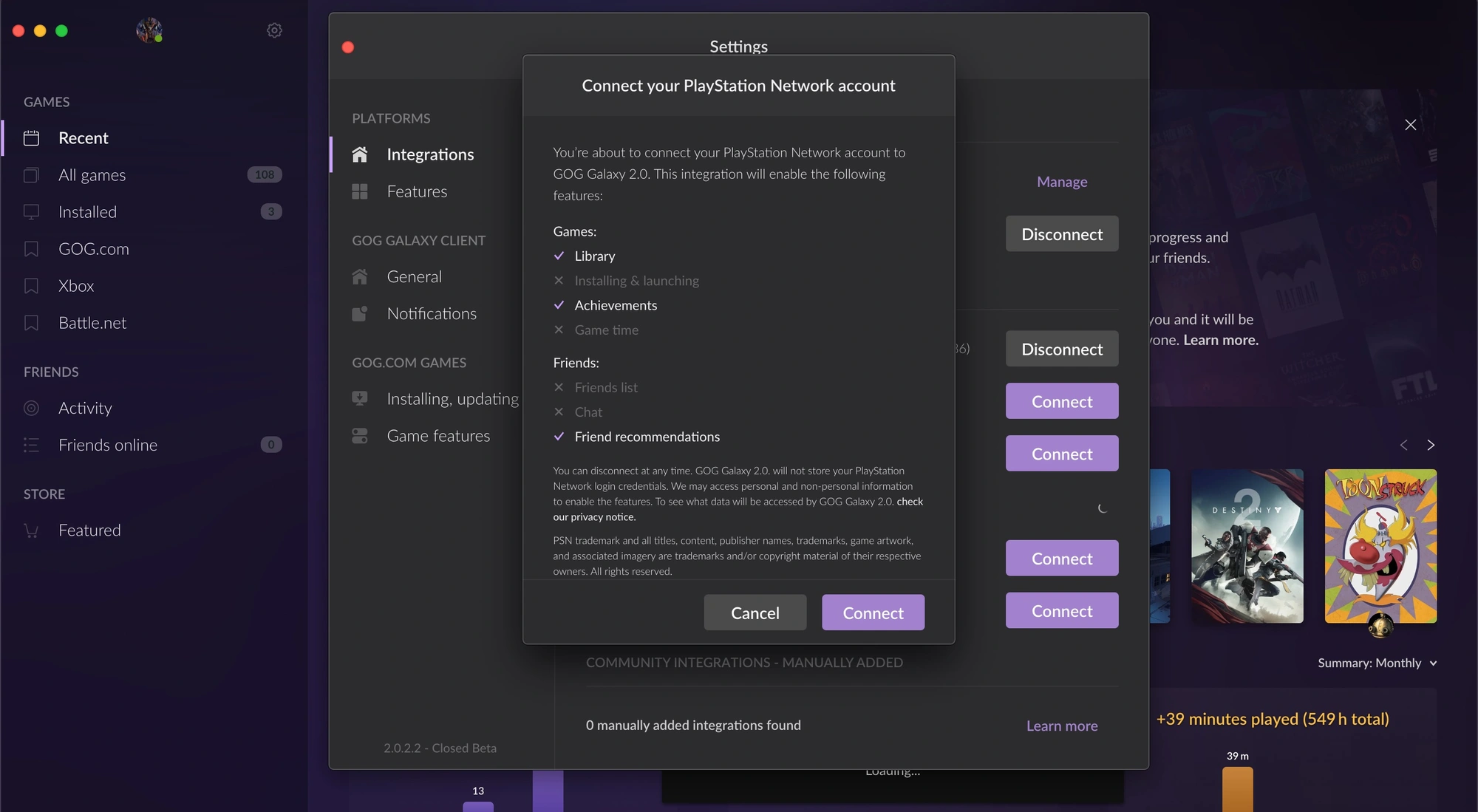Open the privacy notice link
Screen dimensions: 1478x812
pyautogui.click(x=738, y=509)
